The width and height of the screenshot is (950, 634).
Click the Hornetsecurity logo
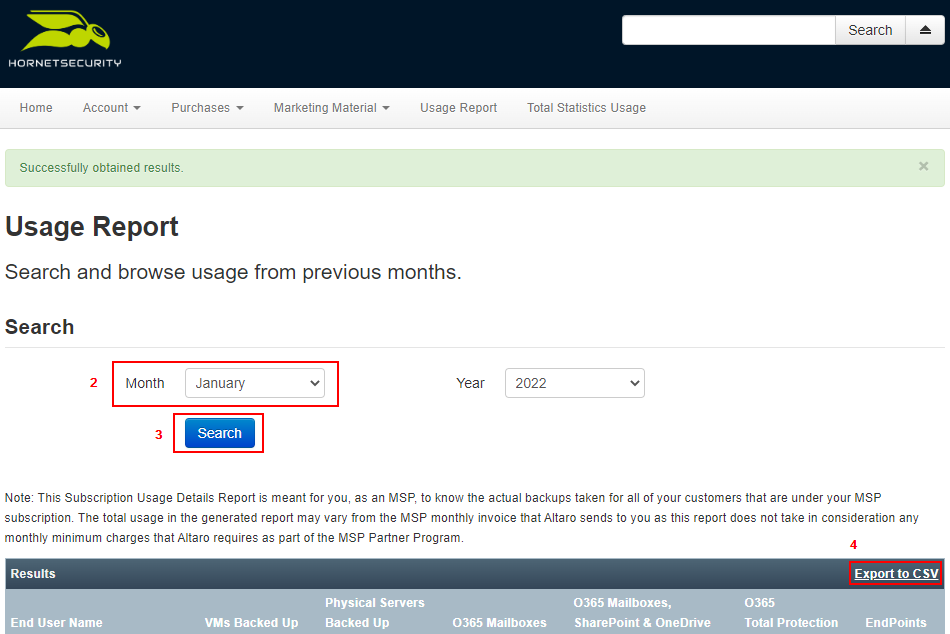(x=65, y=39)
